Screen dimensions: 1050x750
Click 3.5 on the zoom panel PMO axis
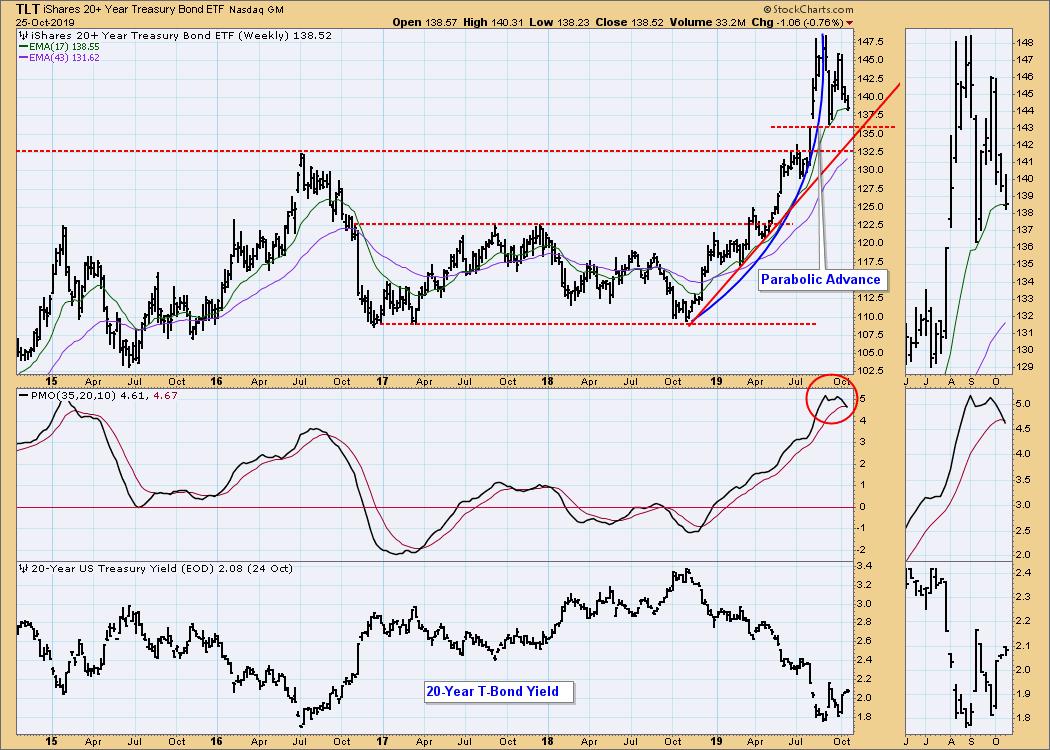pos(1023,480)
